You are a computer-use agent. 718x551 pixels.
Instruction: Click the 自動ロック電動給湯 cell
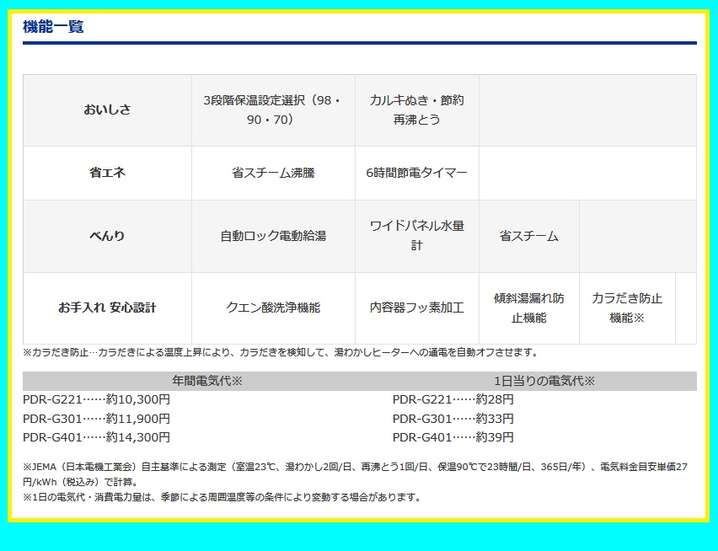tap(273, 236)
